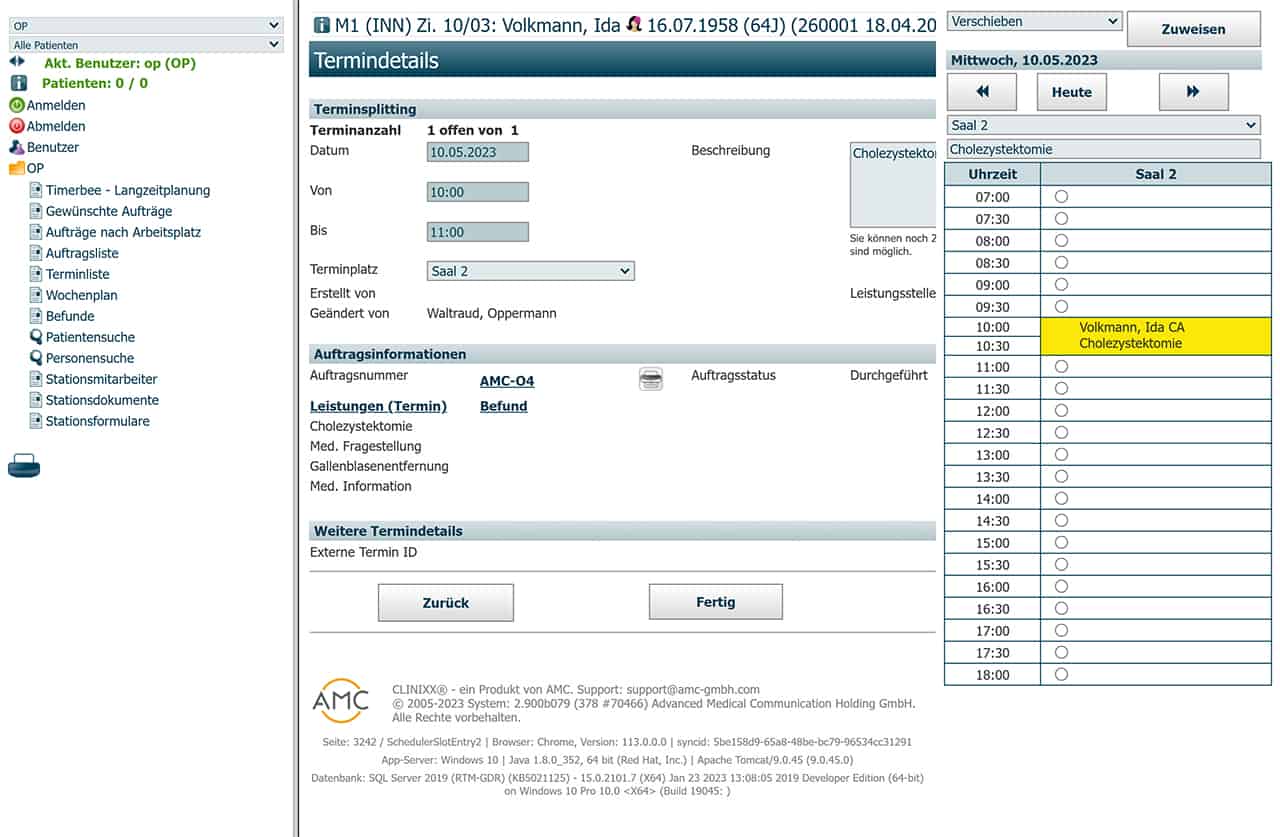The image size is (1280, 837).
Task: Click the blue device icon in sidebar
Action: pos(24,466)
